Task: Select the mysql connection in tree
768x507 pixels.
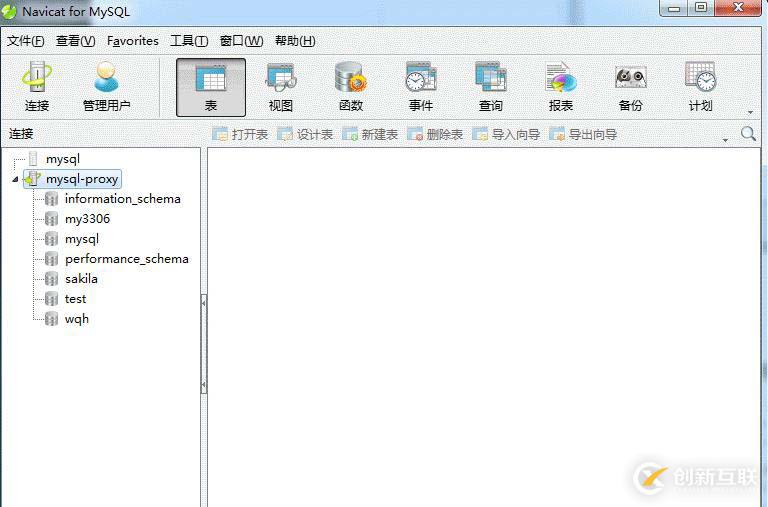Action: [x=63, y=159]
